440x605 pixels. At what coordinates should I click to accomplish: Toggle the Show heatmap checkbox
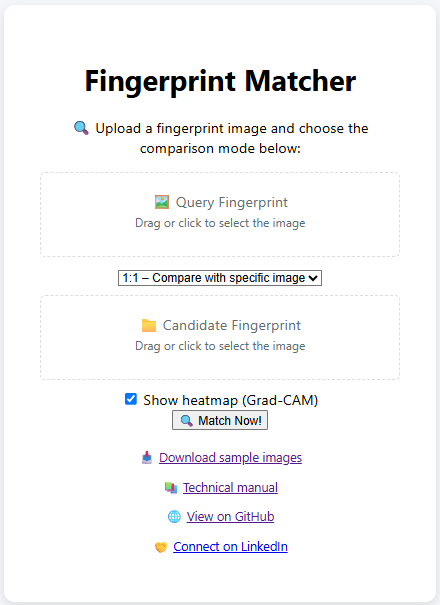[131, 399]
